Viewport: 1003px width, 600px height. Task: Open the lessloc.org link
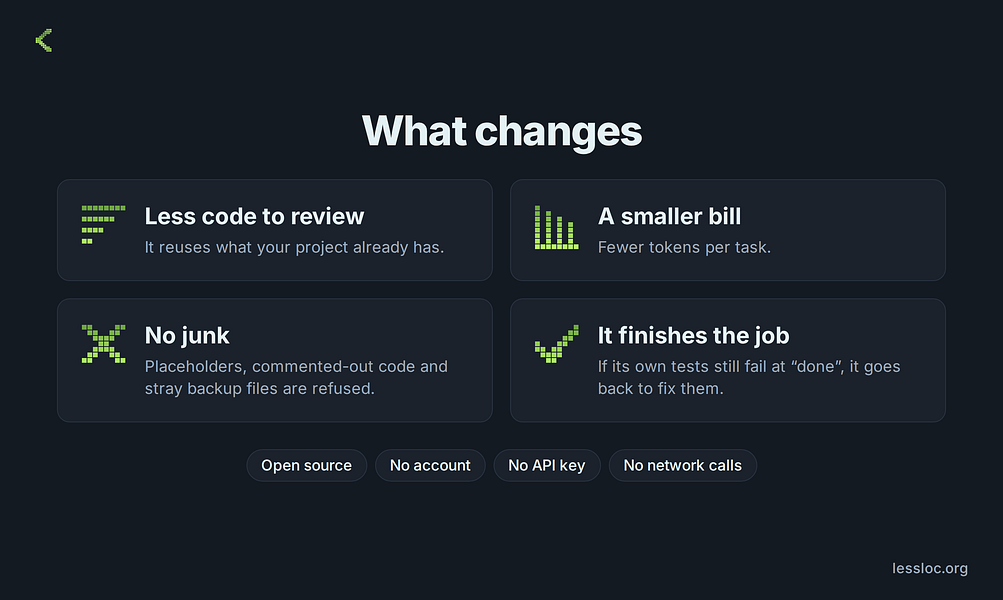[929, 568]
